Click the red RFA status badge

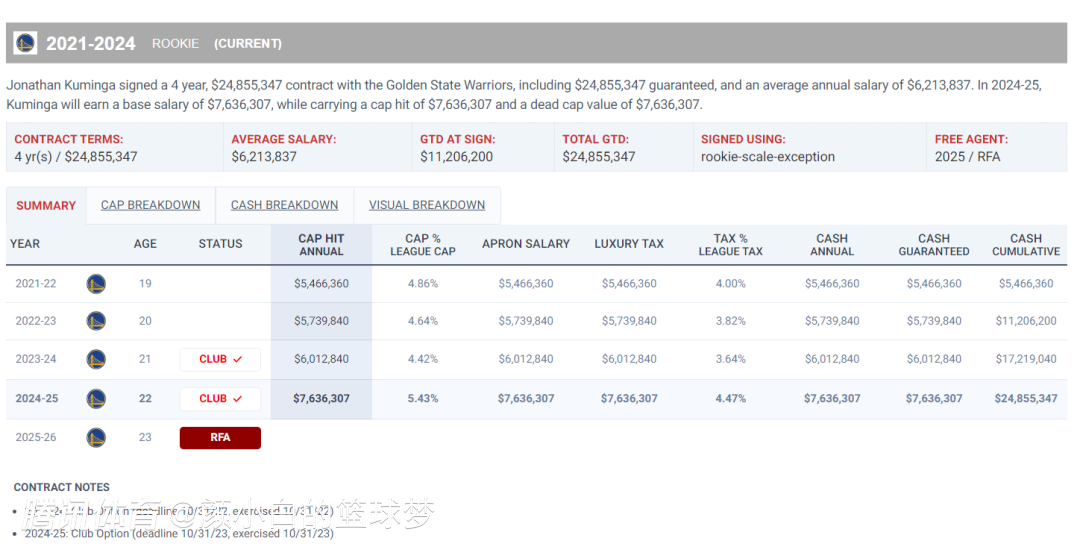coord(220,437)
